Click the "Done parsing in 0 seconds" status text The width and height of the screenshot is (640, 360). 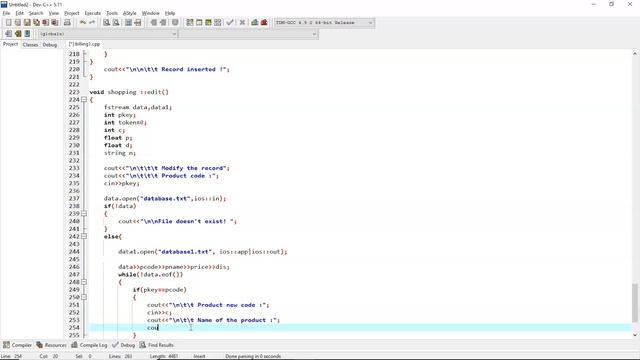(x=253, y=356)
